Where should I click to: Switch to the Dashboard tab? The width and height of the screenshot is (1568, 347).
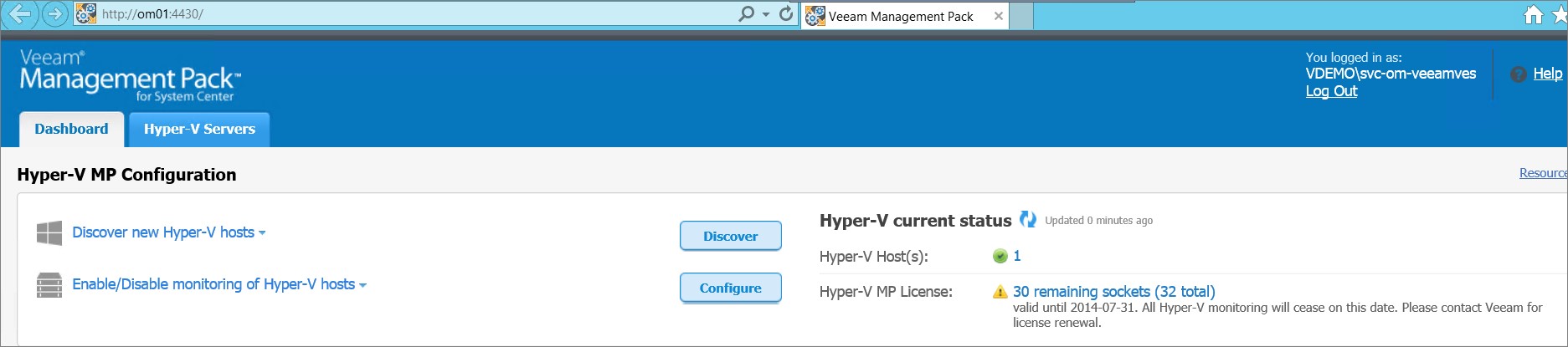pos(71,129)
